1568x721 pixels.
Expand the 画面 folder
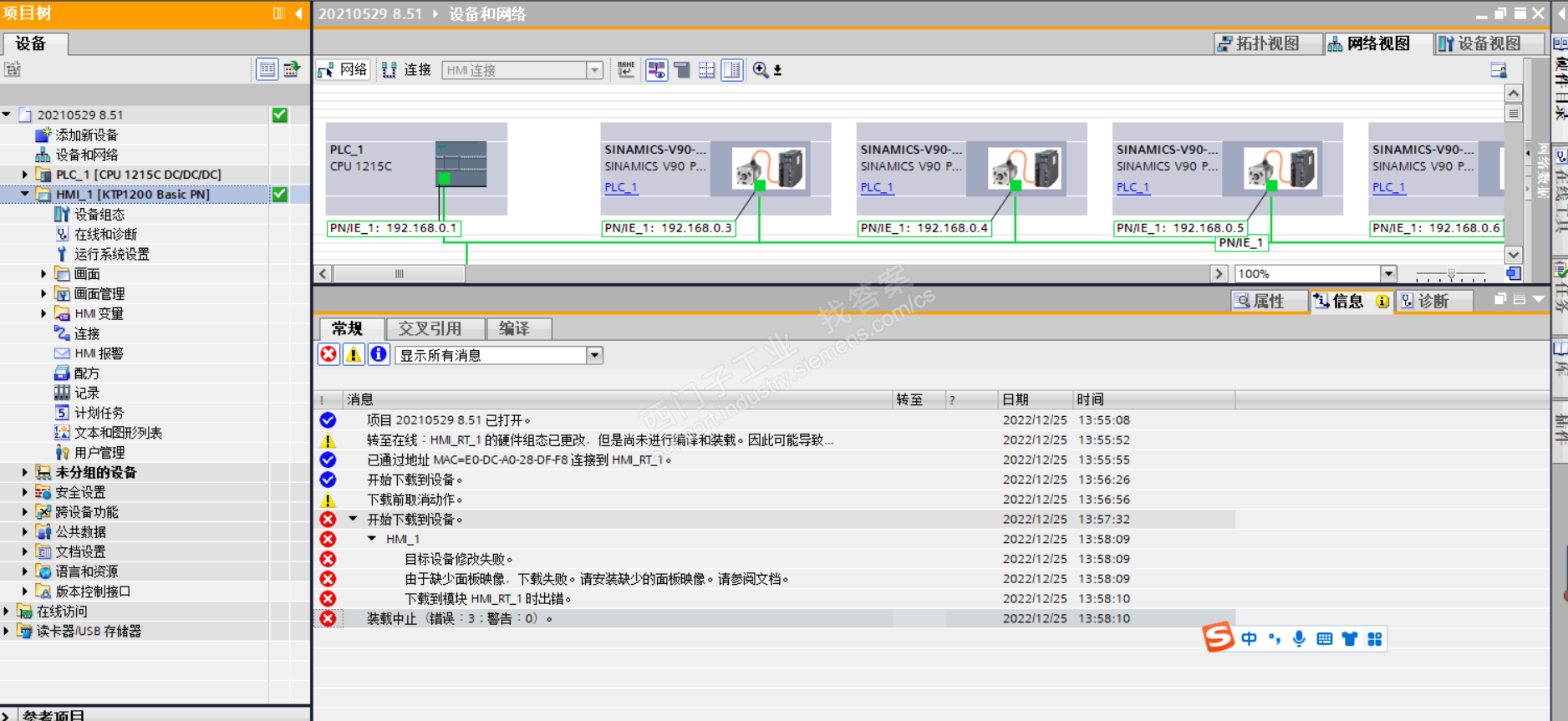(x=43, y=274)
